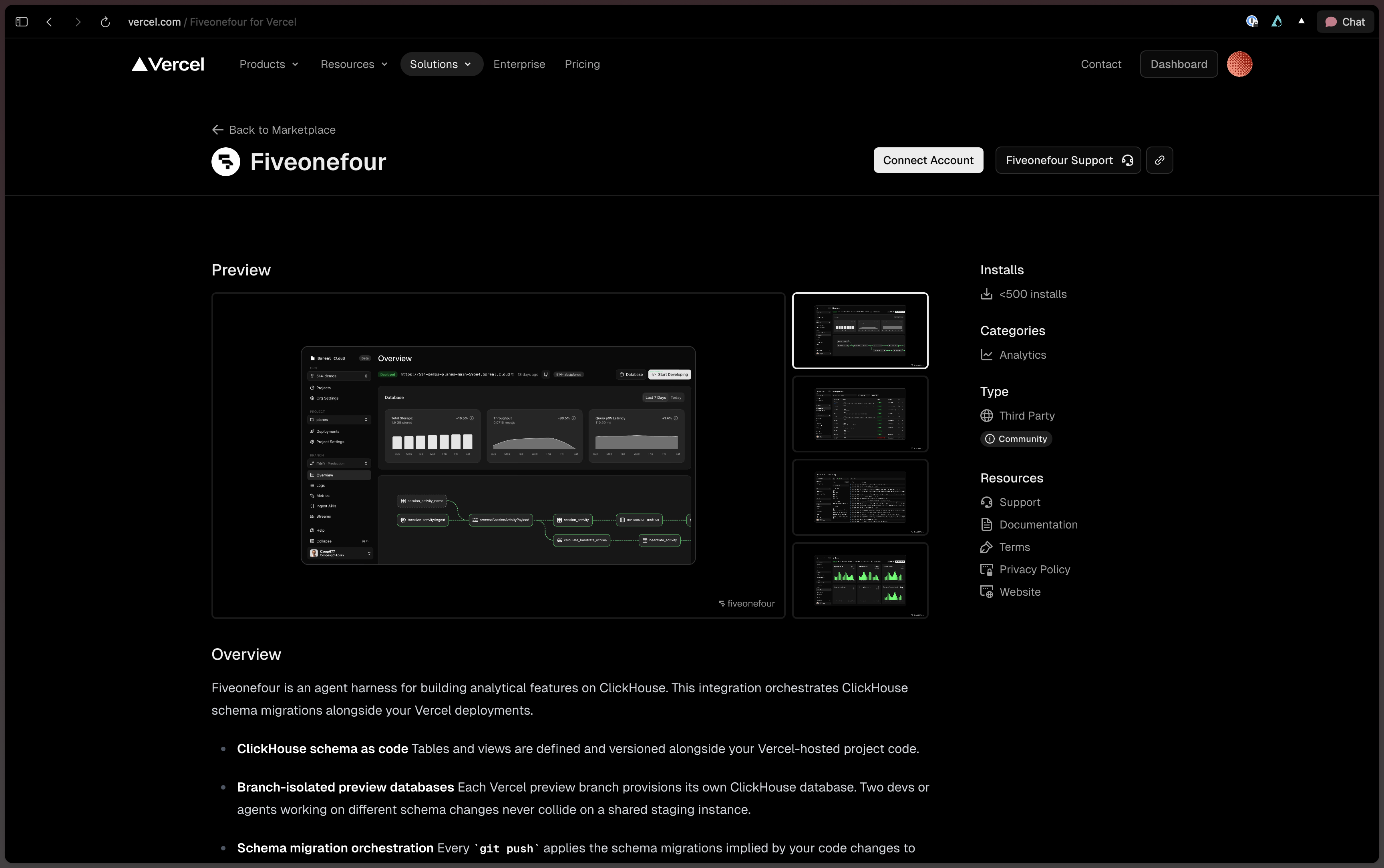Toggle the browser sidebar icon
Image resolution: width=1384 pixels, height=868 pixels.
22,22
